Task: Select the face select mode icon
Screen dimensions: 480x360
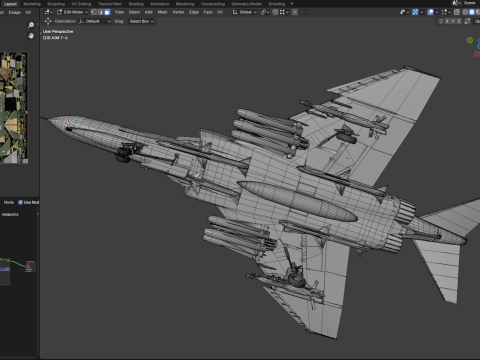Action: (107, 12)
